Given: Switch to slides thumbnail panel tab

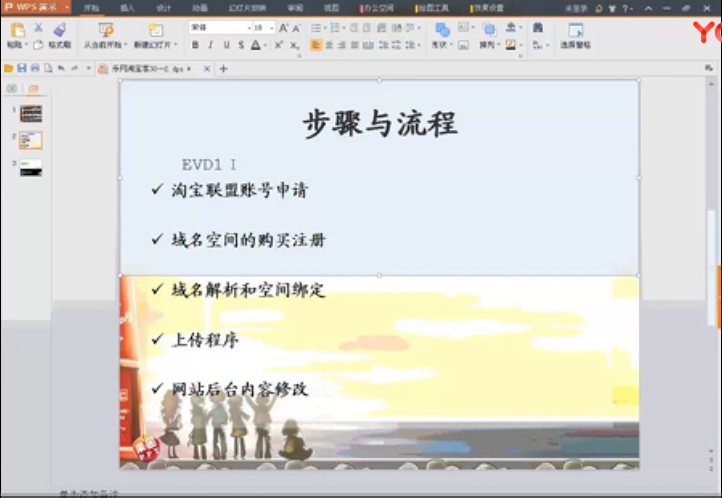Looking at the screenshot, I should 33,88.
